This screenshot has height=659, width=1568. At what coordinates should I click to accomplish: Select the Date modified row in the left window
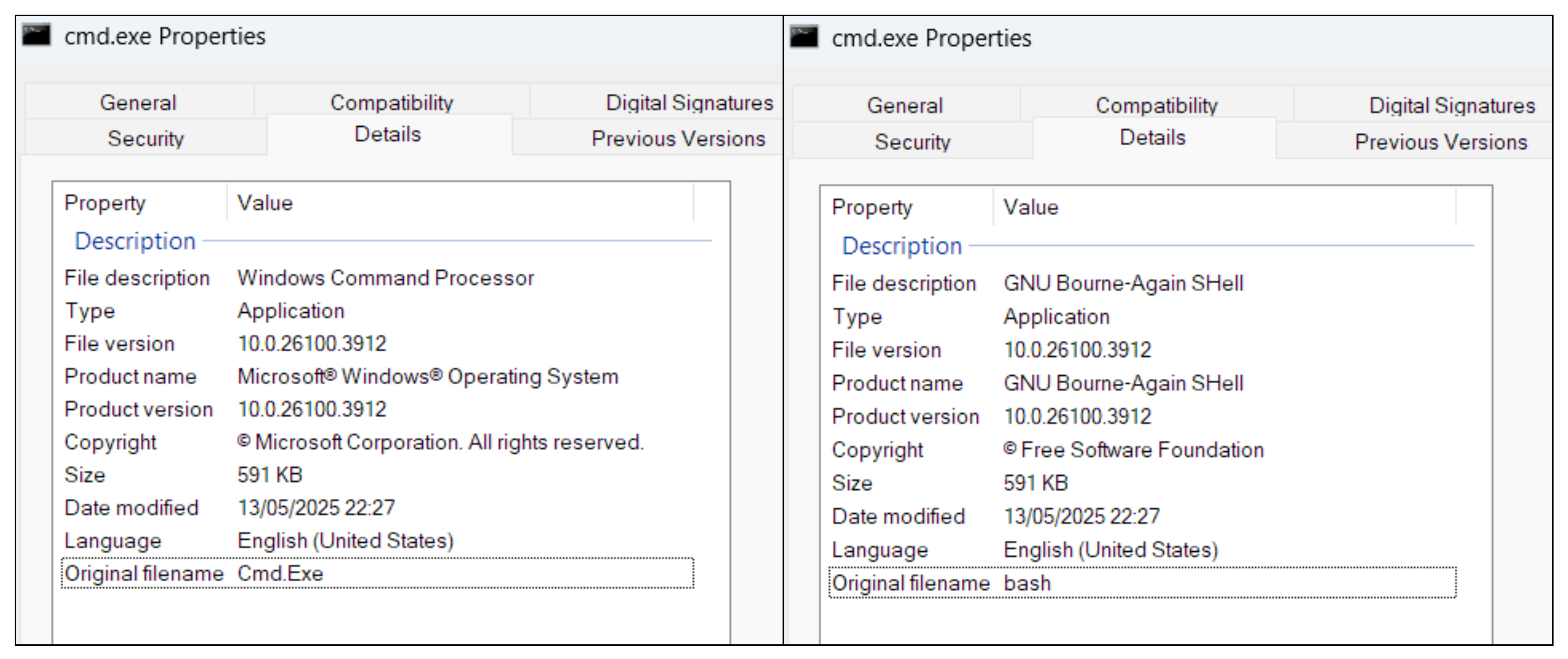tap(377, 508)
